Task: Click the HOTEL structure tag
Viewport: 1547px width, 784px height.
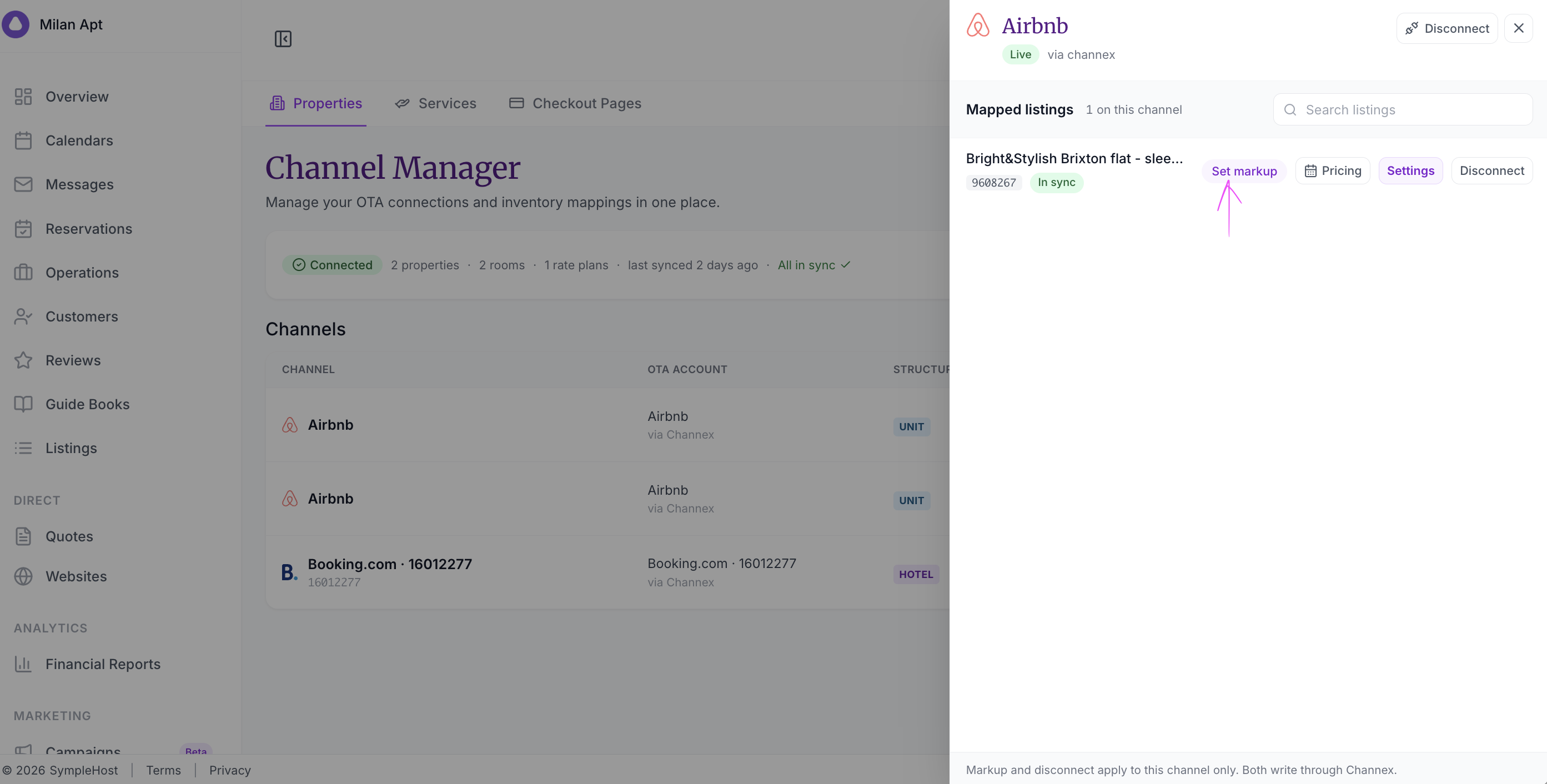Action: click(x=916, y=575)
